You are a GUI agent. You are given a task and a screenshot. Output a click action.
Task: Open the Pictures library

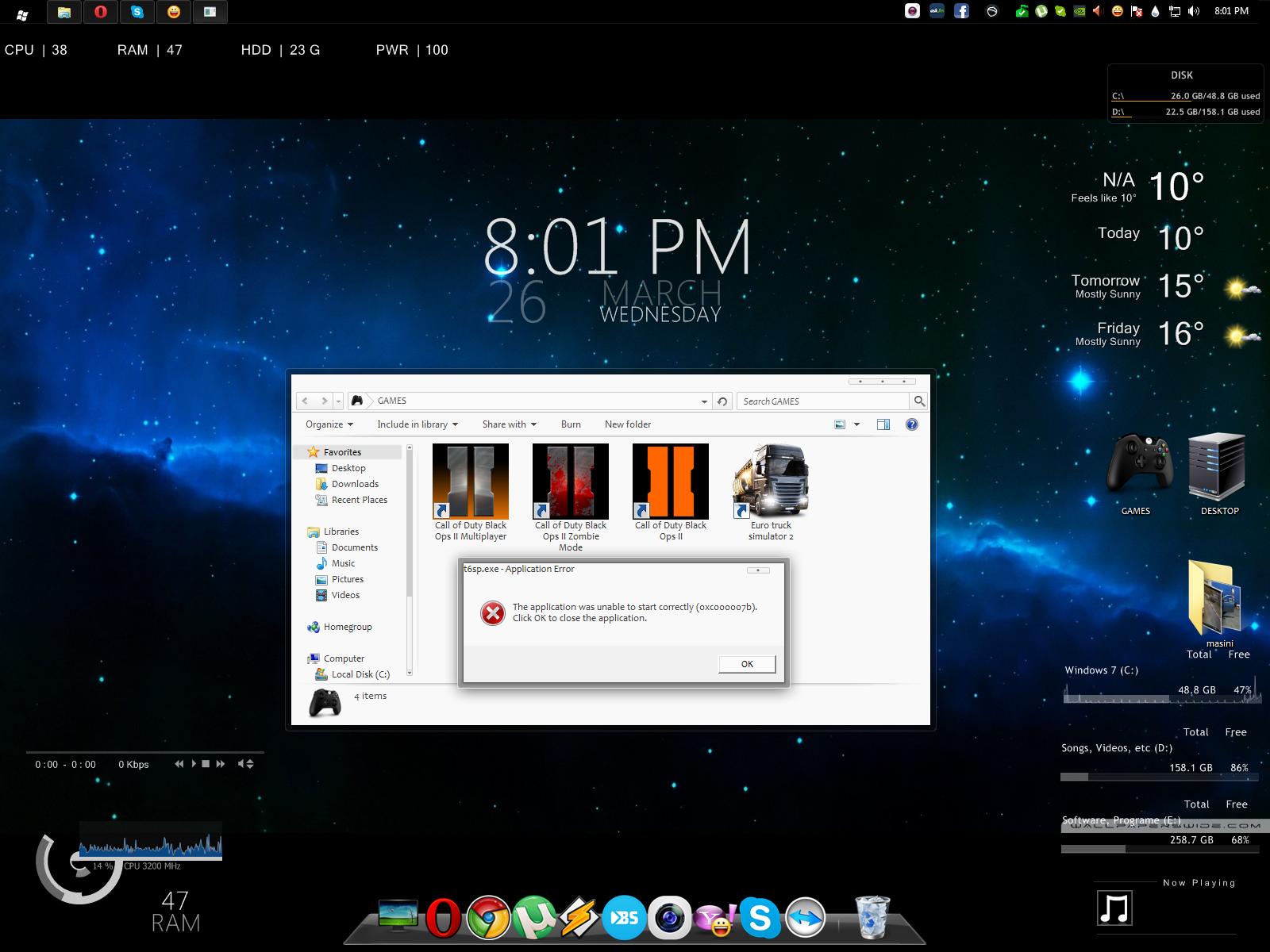click(348, 579)
